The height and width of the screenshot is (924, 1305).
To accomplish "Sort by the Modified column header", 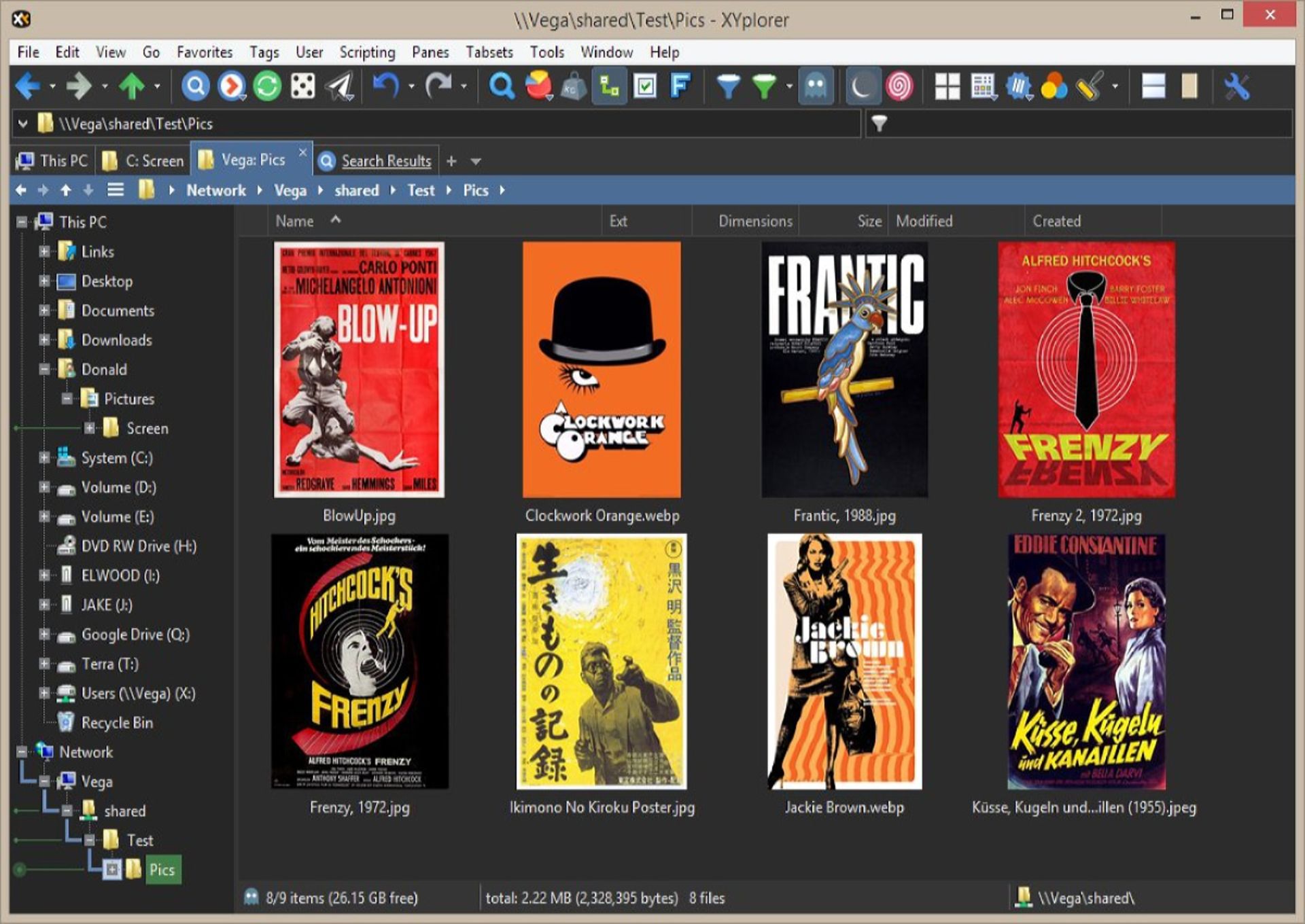I will tap(924, 221).
